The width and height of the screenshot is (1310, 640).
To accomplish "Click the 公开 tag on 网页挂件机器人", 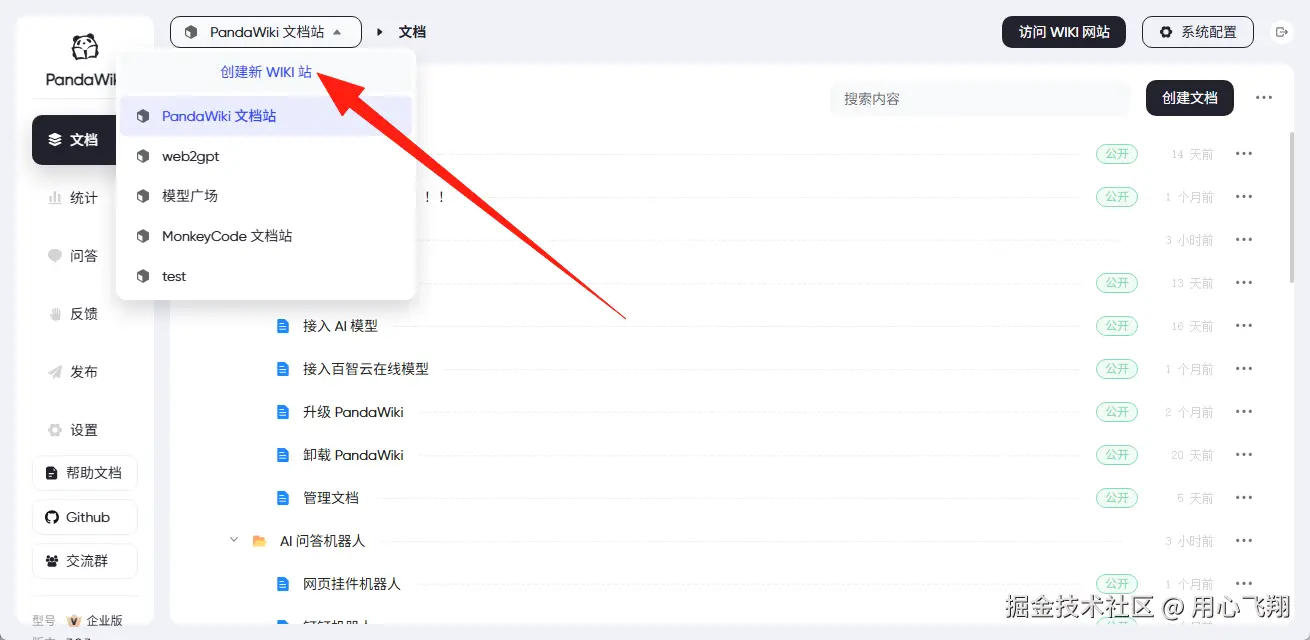I will pos(1117,584).
